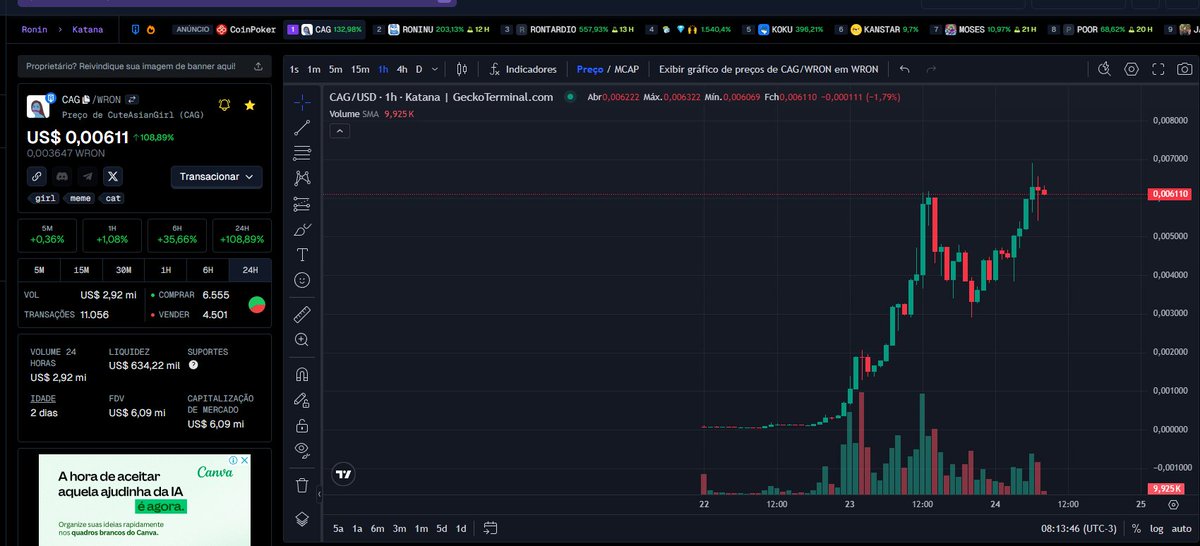
Task: Click the cat tag
Action: point(113,198)
